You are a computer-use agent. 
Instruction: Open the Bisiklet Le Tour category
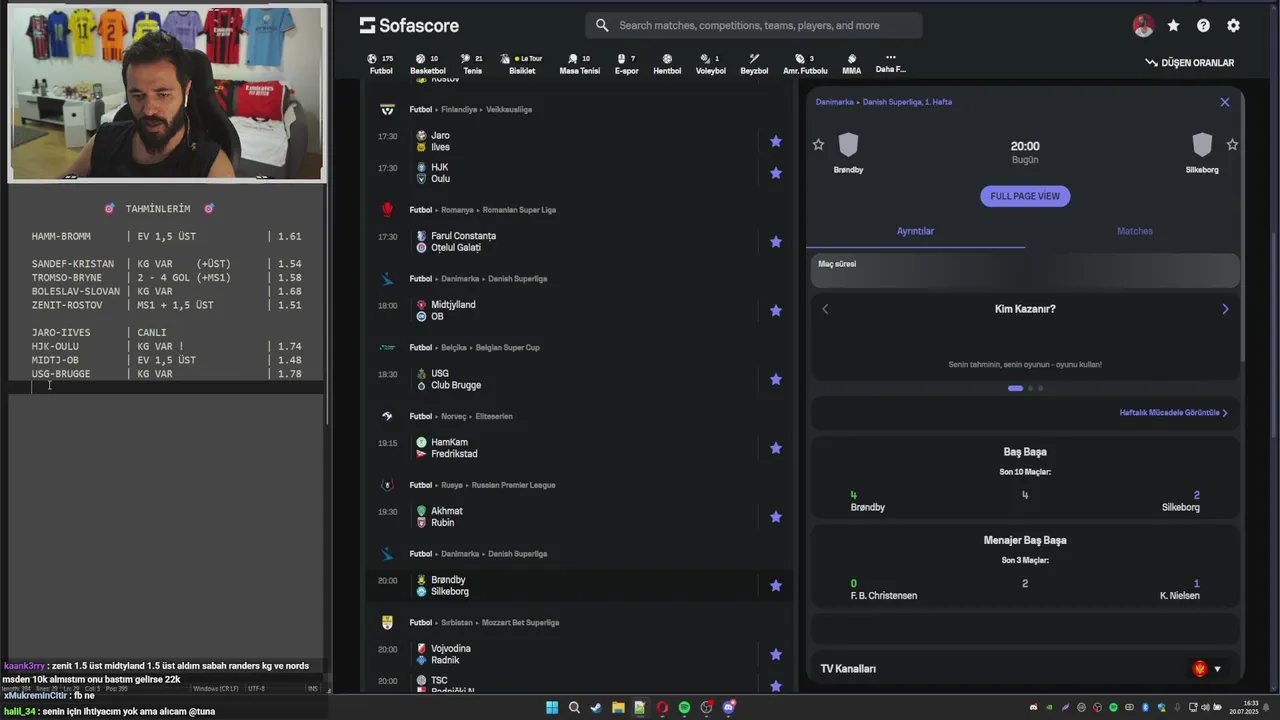tap(522, 64)
